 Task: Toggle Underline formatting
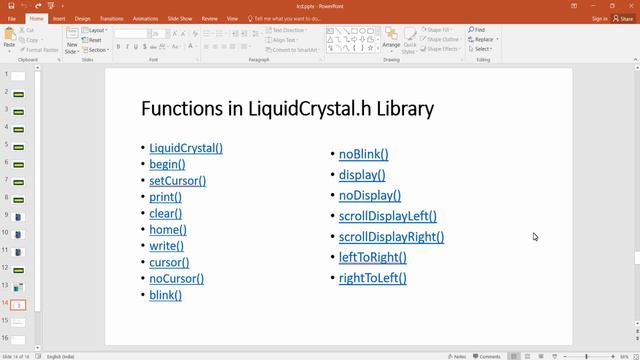[136, 47]
